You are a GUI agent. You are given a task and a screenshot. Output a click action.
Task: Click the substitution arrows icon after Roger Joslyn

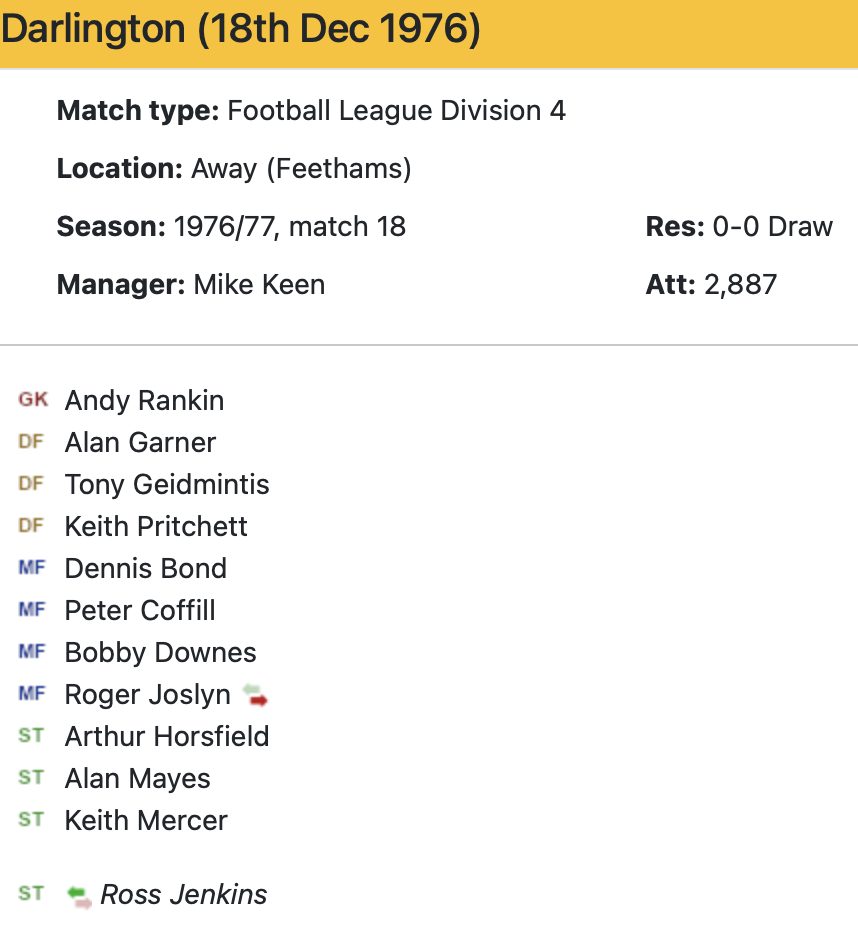tap(256, 695)
